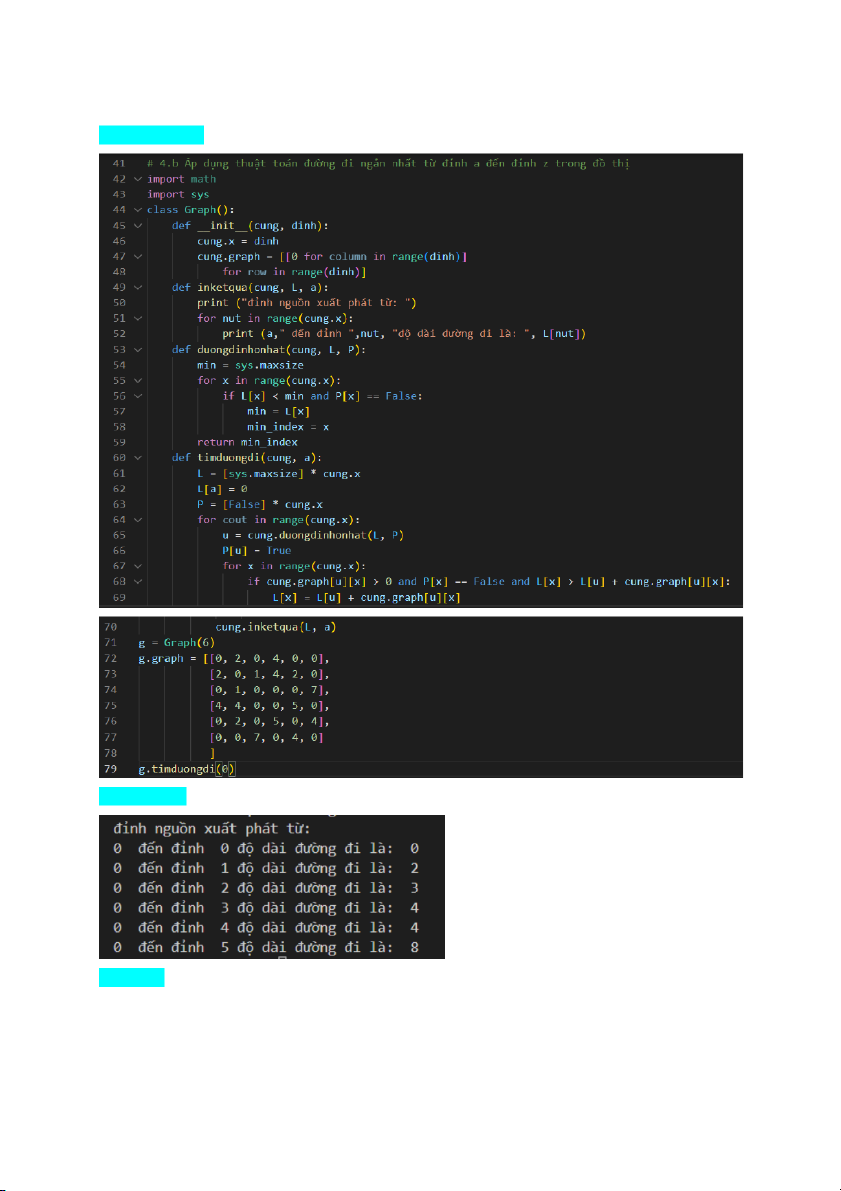Click matrix row '[0, 2, 0, 5, 0, 4],'

[270, 722]
